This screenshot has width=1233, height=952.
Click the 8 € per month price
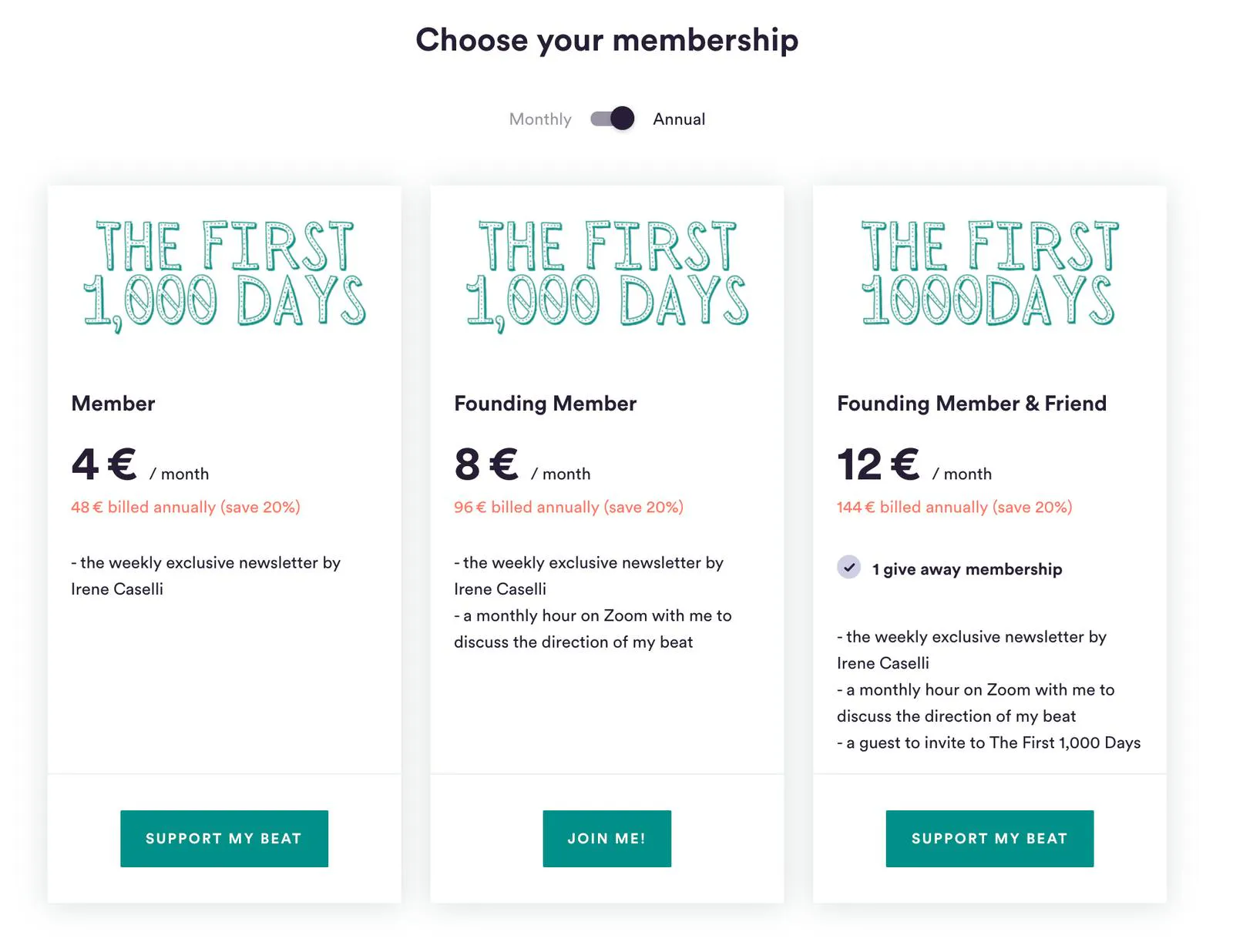(x=522, y=465)
